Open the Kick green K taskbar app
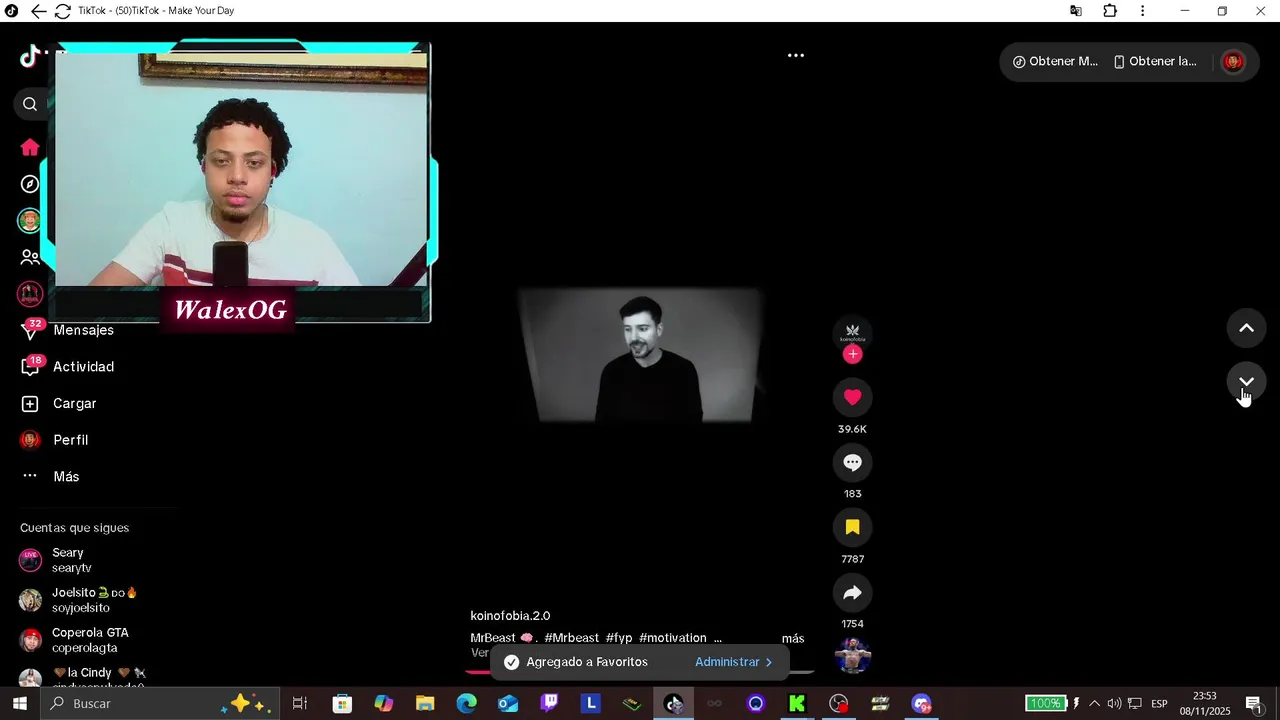Screen dimensions: 1280x720 click(x=797, y=704)
